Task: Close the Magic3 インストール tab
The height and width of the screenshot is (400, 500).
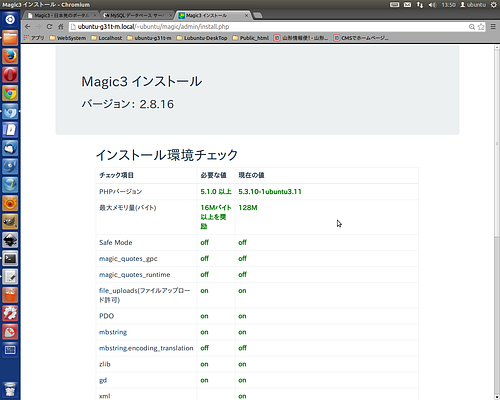Action: point(246,15)
